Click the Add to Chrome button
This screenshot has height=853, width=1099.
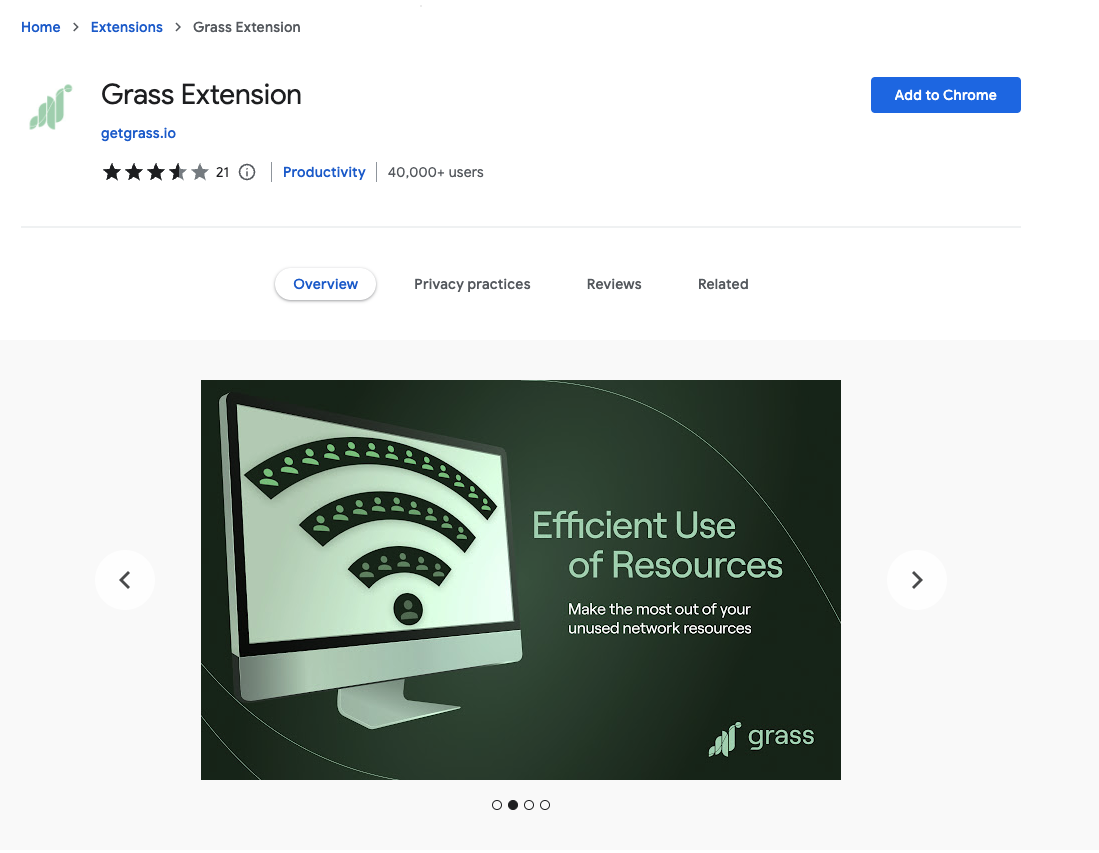(x=946, y=95)
